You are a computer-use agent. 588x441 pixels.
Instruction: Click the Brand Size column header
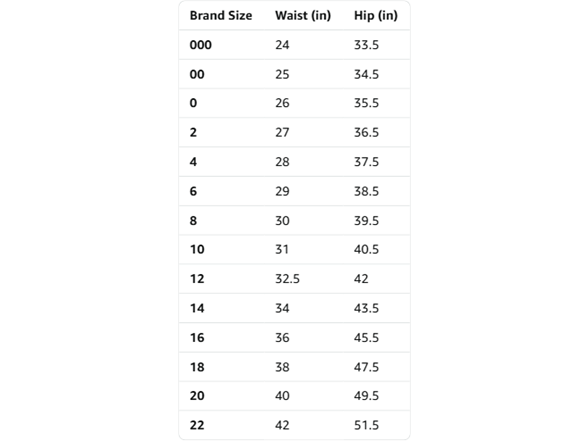coord(221,15)
